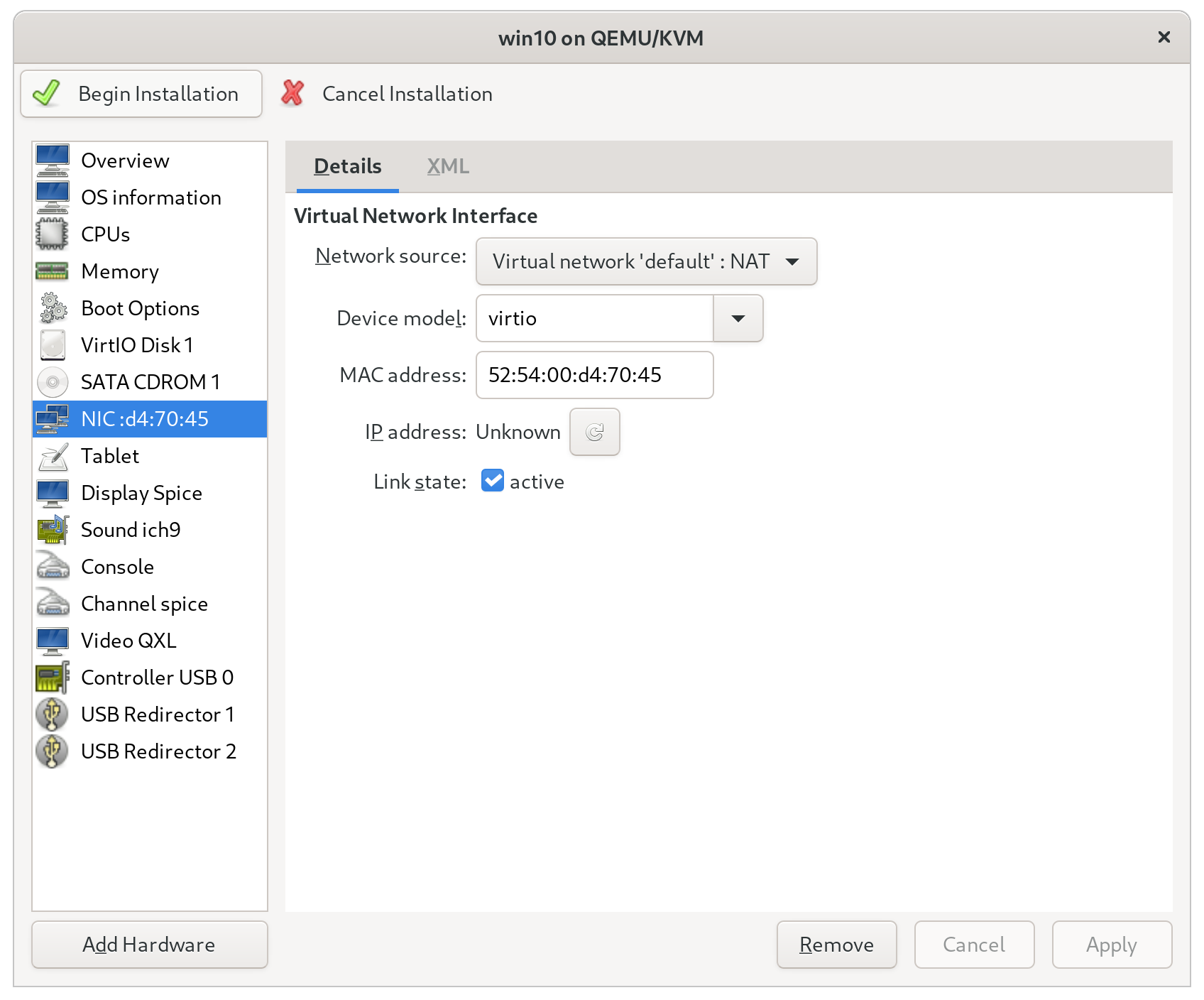
Task: Select the VirtIO Disk 1 drive icon
Action: click(x=52, y=345)
